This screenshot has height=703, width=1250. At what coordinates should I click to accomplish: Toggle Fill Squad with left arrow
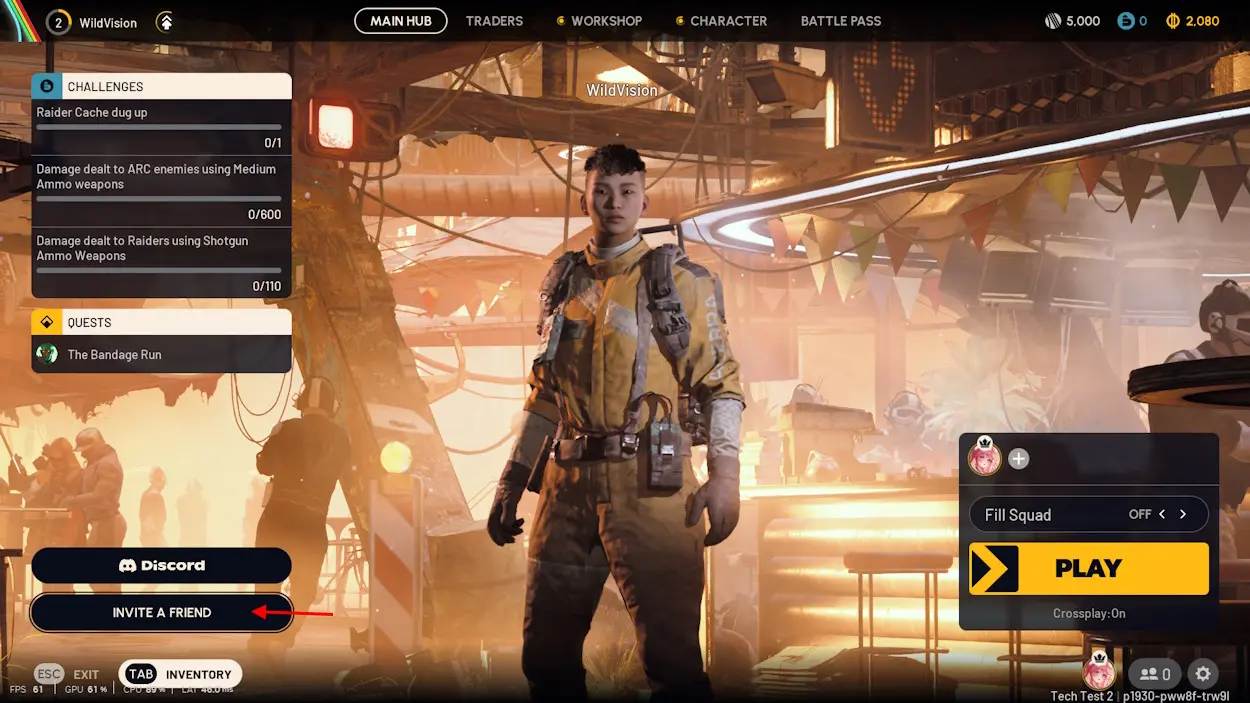coord(1162,514)
